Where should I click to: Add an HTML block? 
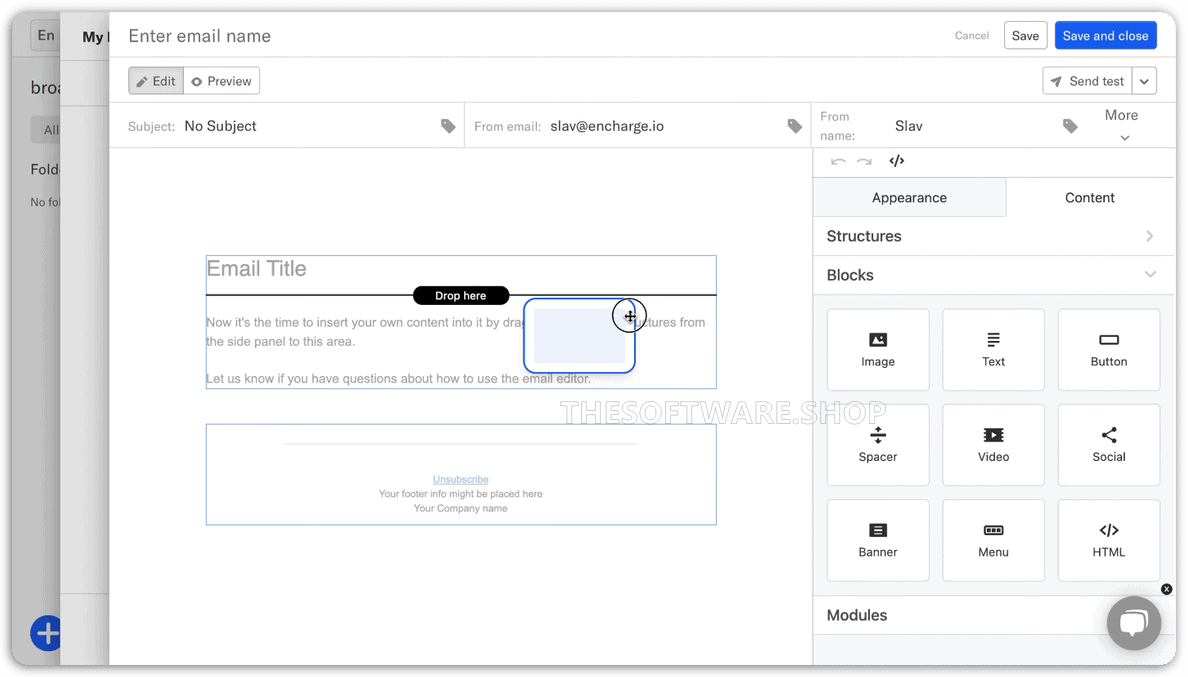(x=1108, y=540)
